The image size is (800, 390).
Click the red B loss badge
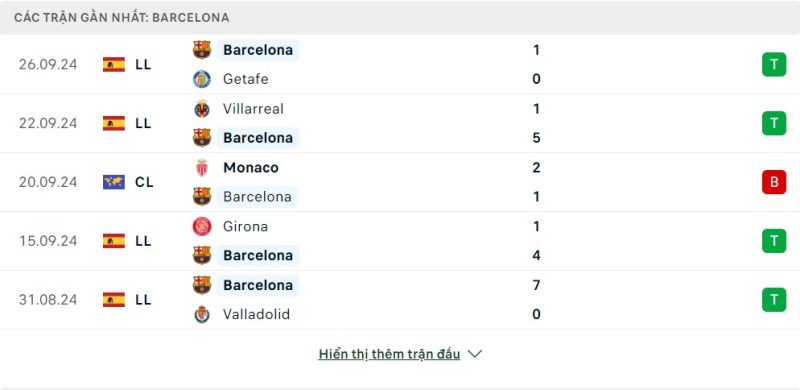point(774,182)
